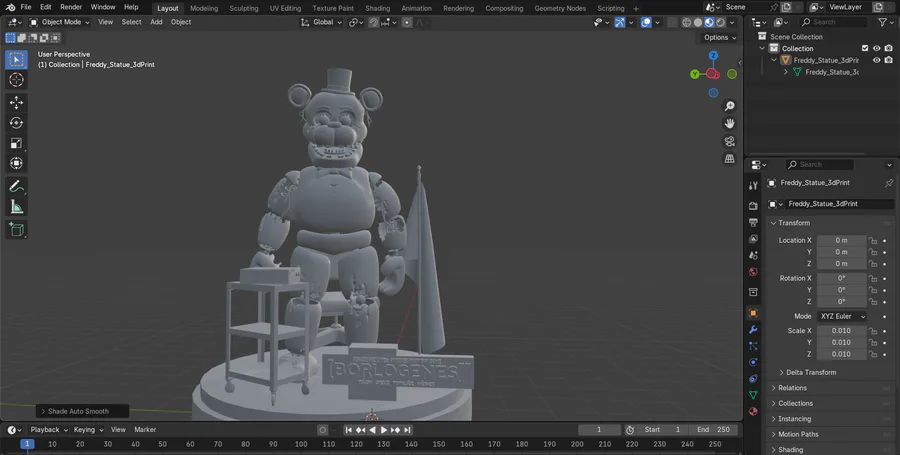Click the End frame field showing 250

[x=714, y=430]
